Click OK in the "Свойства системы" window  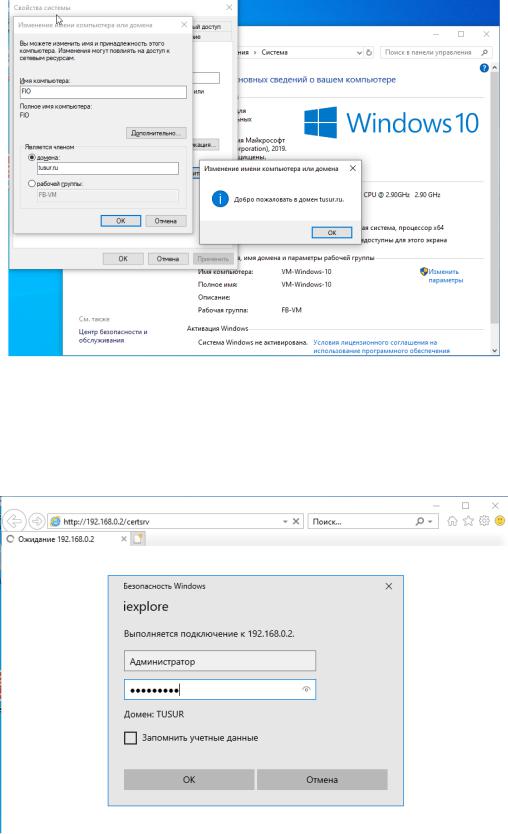(123, 258)
